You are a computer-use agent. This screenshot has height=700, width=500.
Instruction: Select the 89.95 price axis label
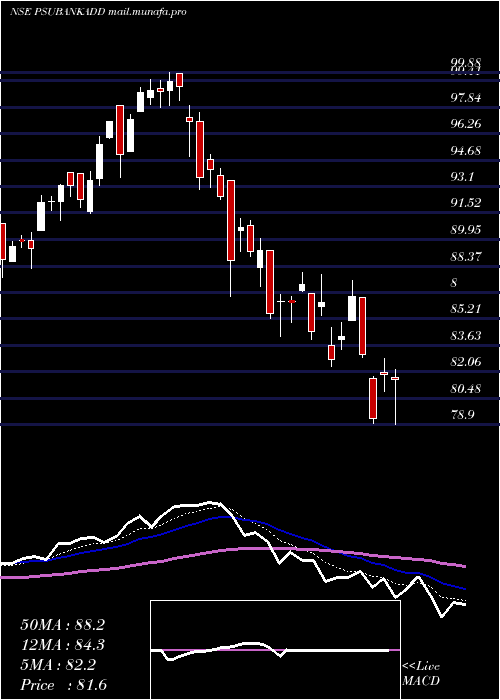pos(466,229)
